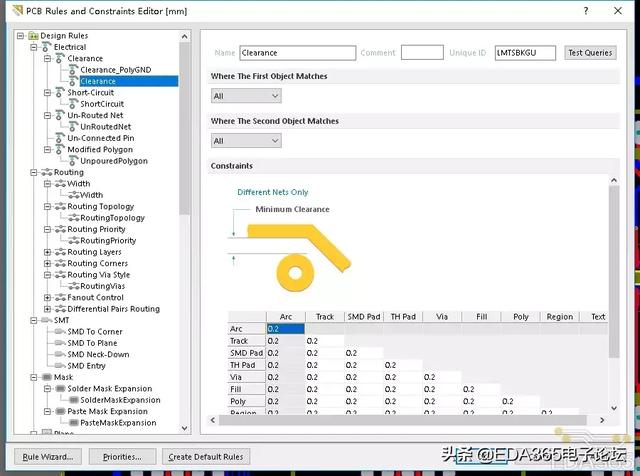Expand the Routing Corners node

[x=47, y=264]
